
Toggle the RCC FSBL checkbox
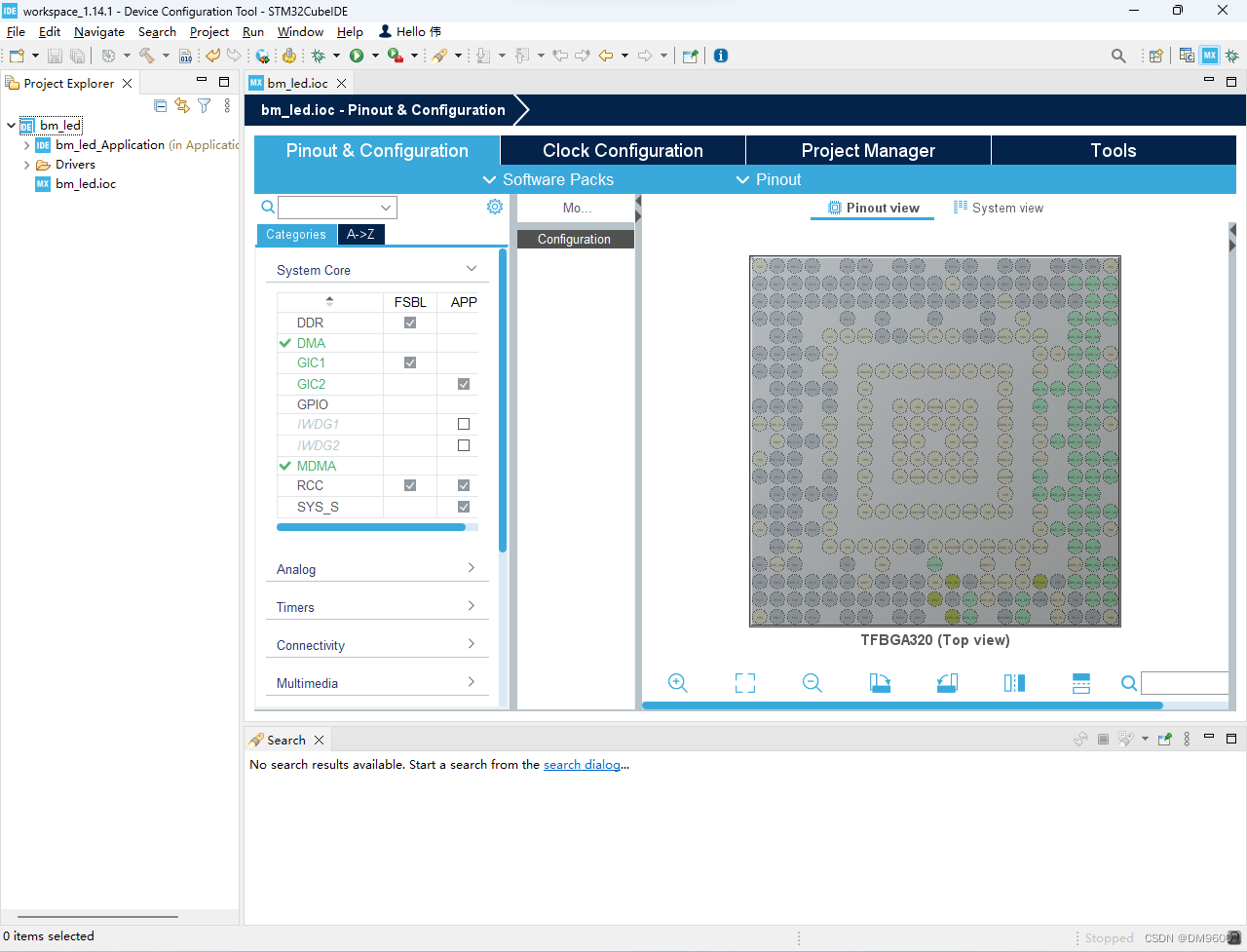(x=410, y=485)
